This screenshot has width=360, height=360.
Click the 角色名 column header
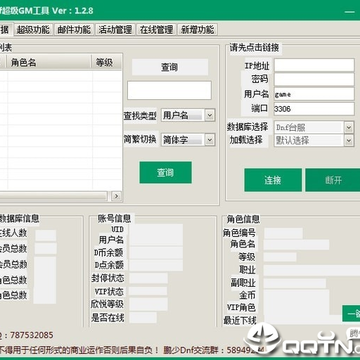click(49, 62)
